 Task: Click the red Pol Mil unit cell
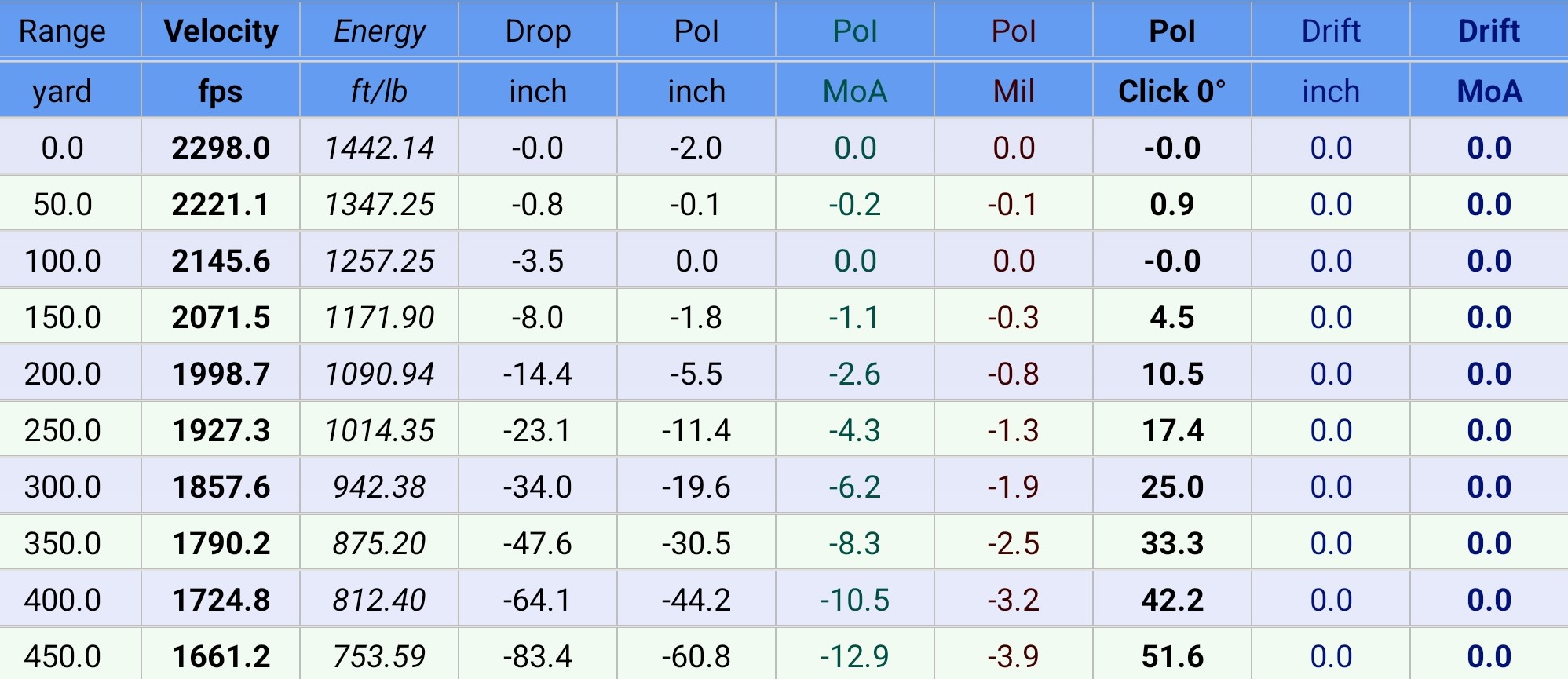(x=1014, y=91)
